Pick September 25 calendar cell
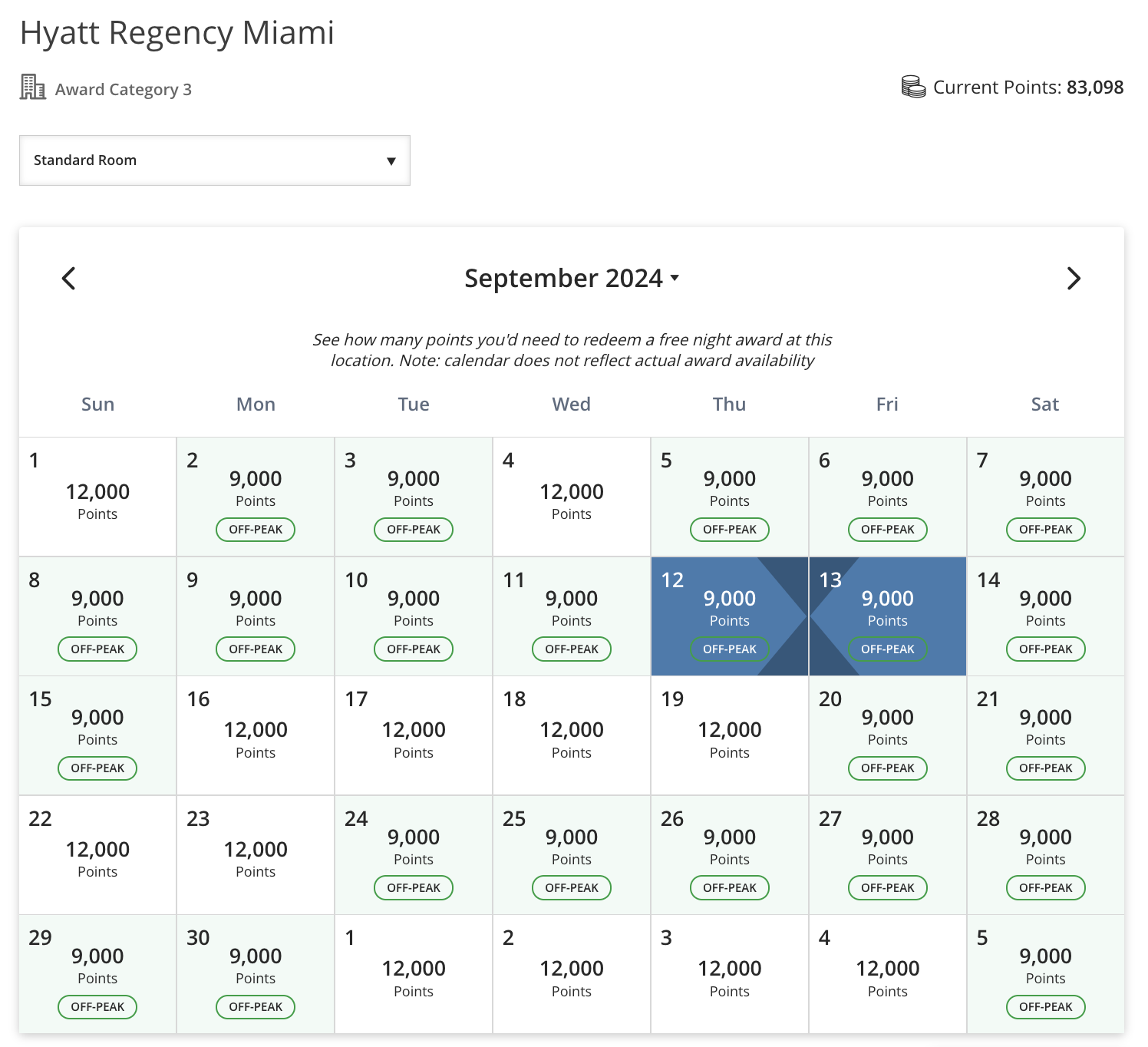 (572, 855)
